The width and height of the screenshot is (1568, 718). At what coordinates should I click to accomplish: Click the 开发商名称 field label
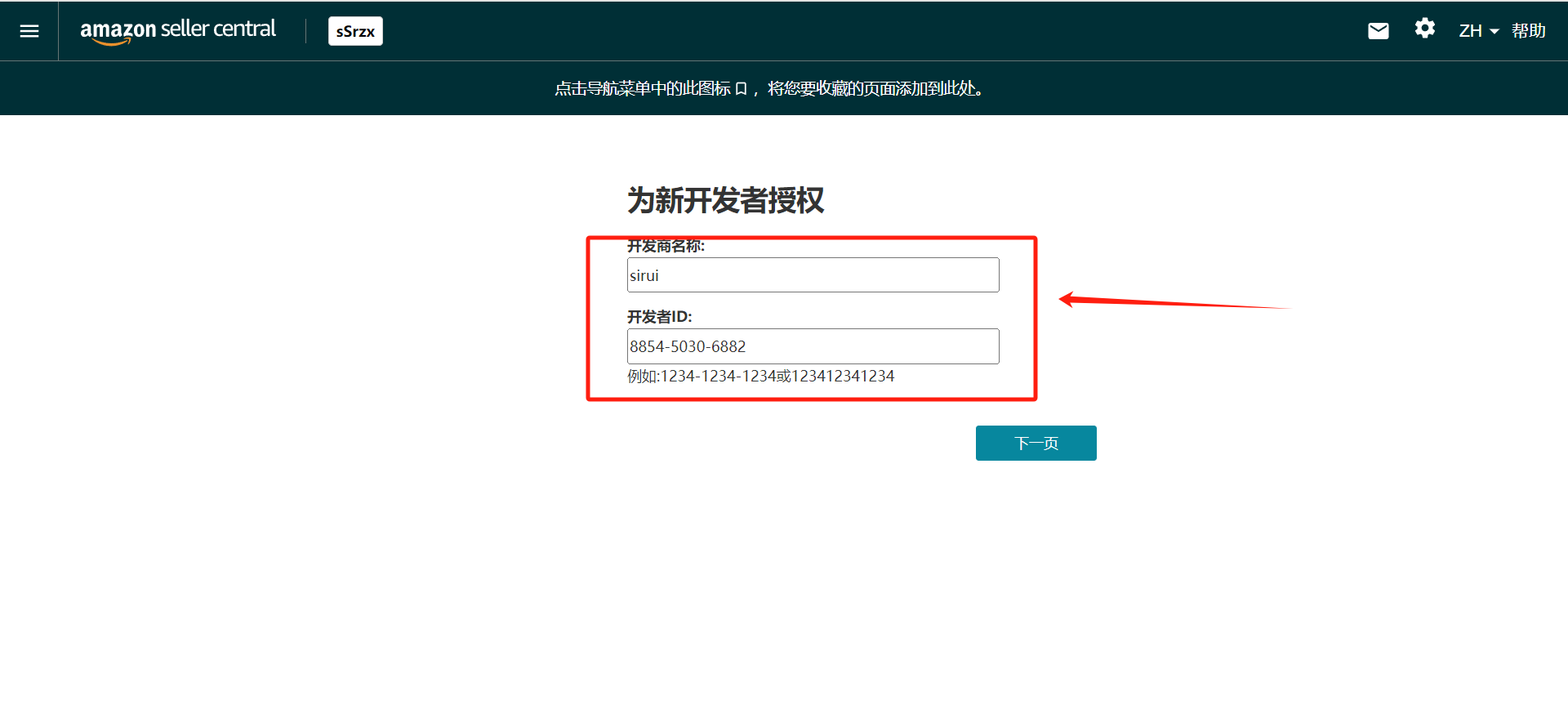666,246
